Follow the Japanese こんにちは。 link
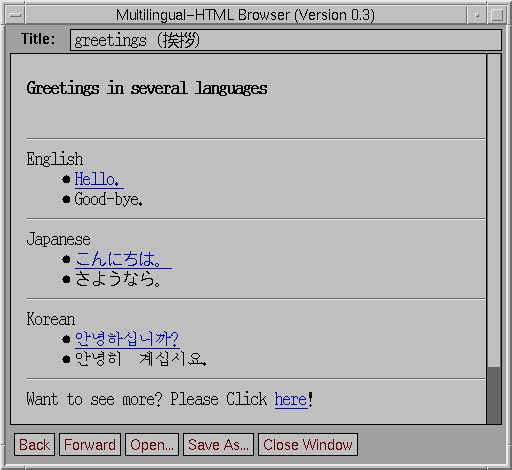The height and width of the screenshot is (470, 512). (x=123, y=259)
